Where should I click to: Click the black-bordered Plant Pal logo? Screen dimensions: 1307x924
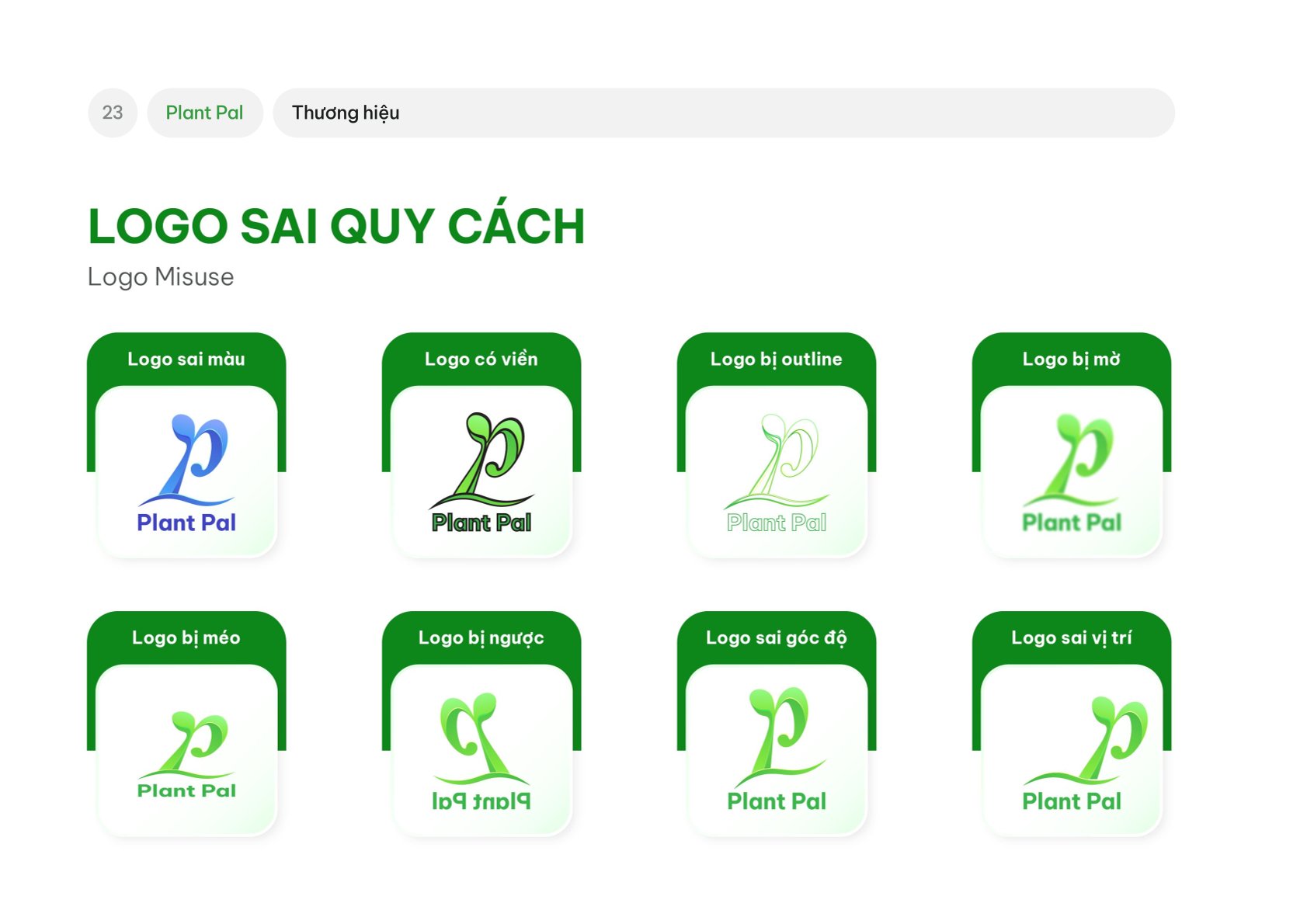click(x=481, y=473)
